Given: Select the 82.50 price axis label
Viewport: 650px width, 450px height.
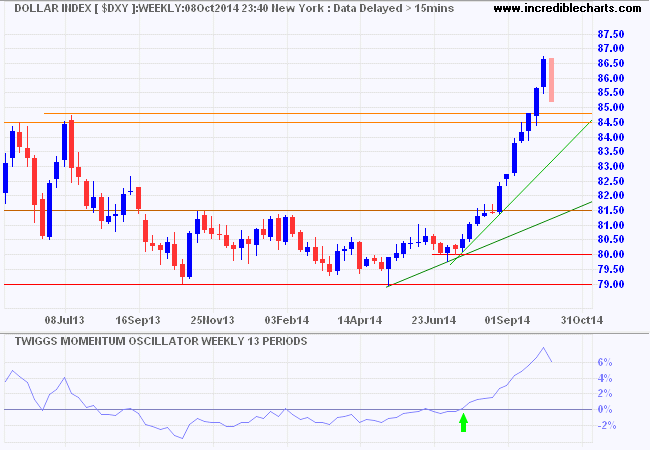Looking at the screenshot, I should (x=611, y=181).
